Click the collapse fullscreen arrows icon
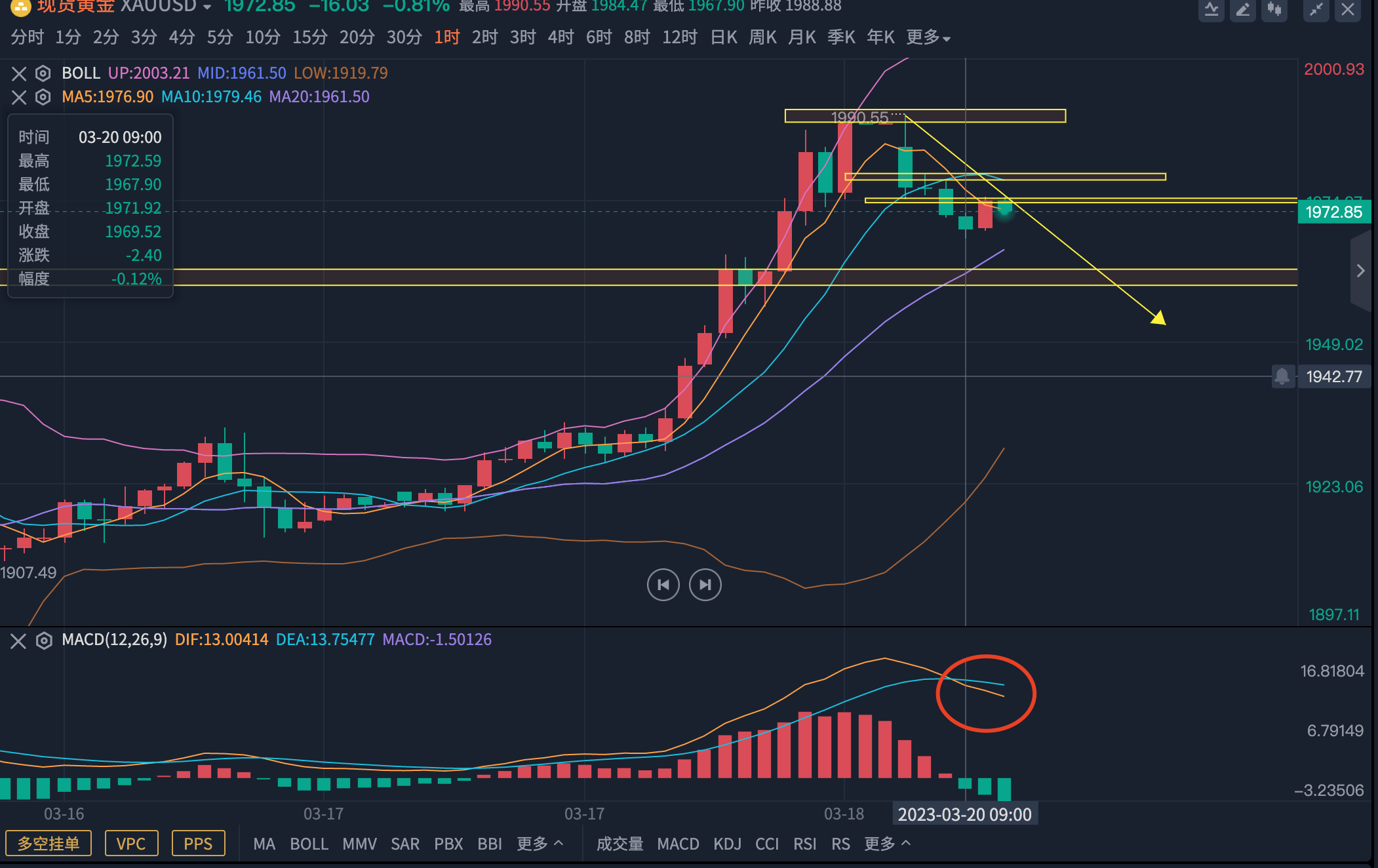The height and width of the screenshot is (868, 1378). (1316, 9)
